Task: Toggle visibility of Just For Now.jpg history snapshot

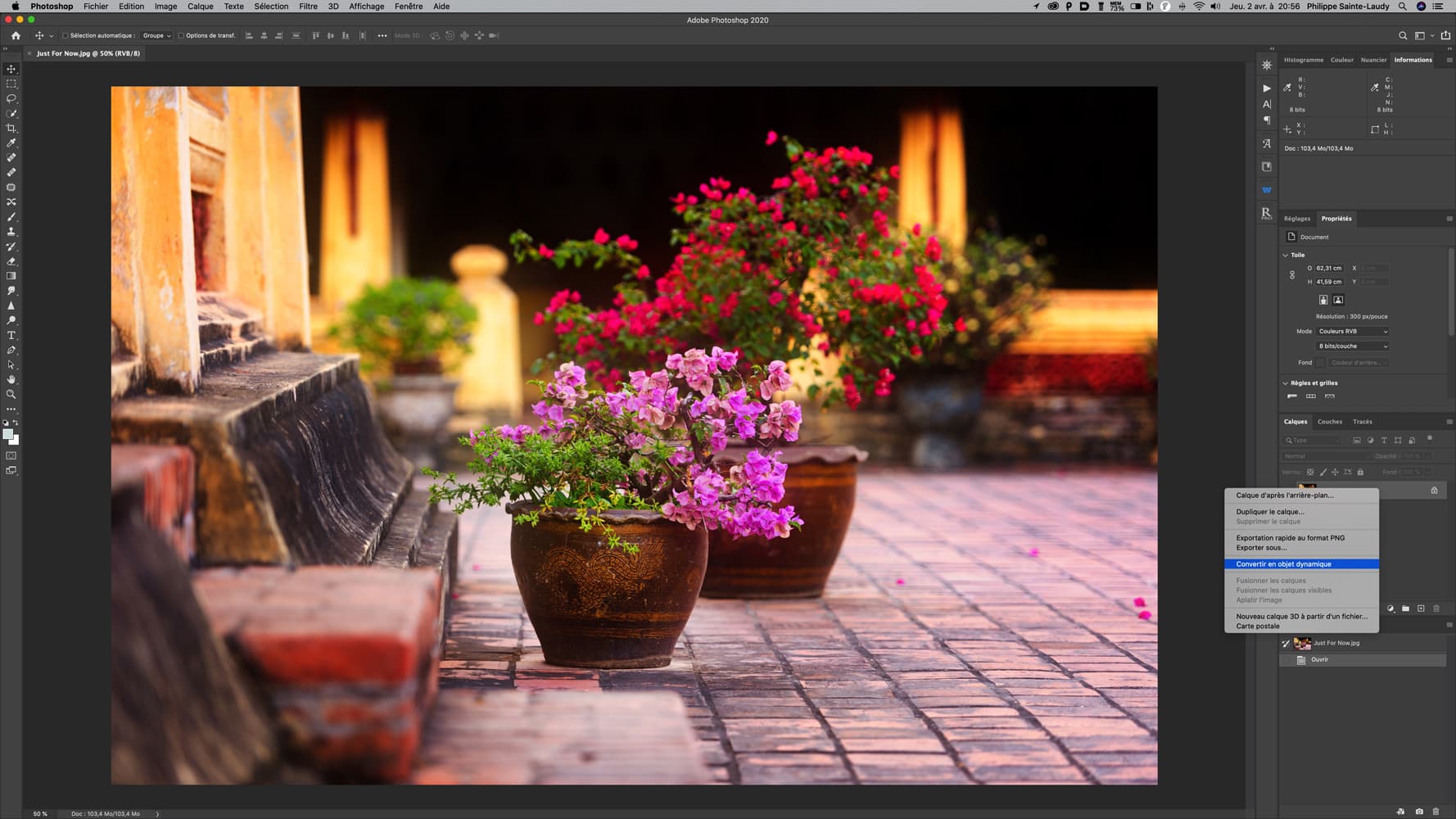Action: [x=1286, y=644]
